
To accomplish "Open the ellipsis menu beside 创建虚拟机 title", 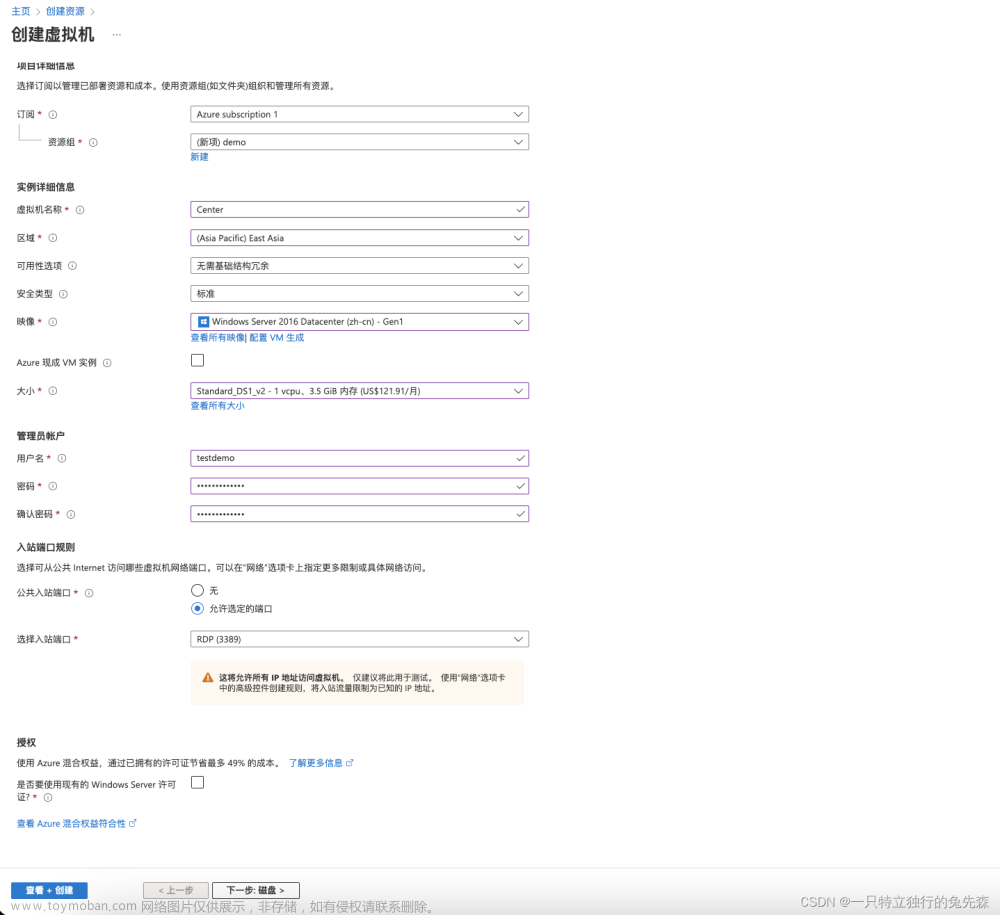I will pos(117,34).
